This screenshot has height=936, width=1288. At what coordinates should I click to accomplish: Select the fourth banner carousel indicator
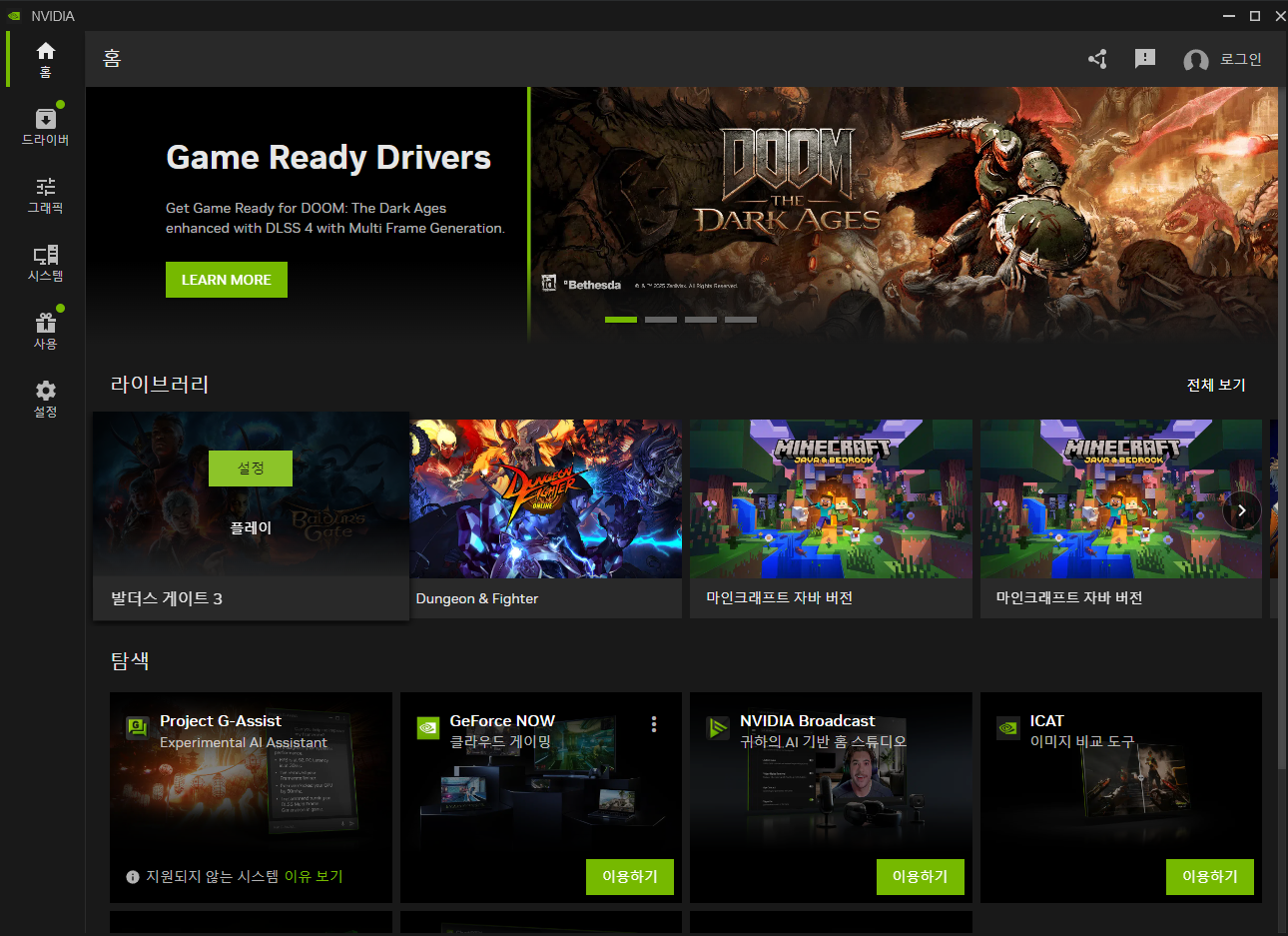741,320
